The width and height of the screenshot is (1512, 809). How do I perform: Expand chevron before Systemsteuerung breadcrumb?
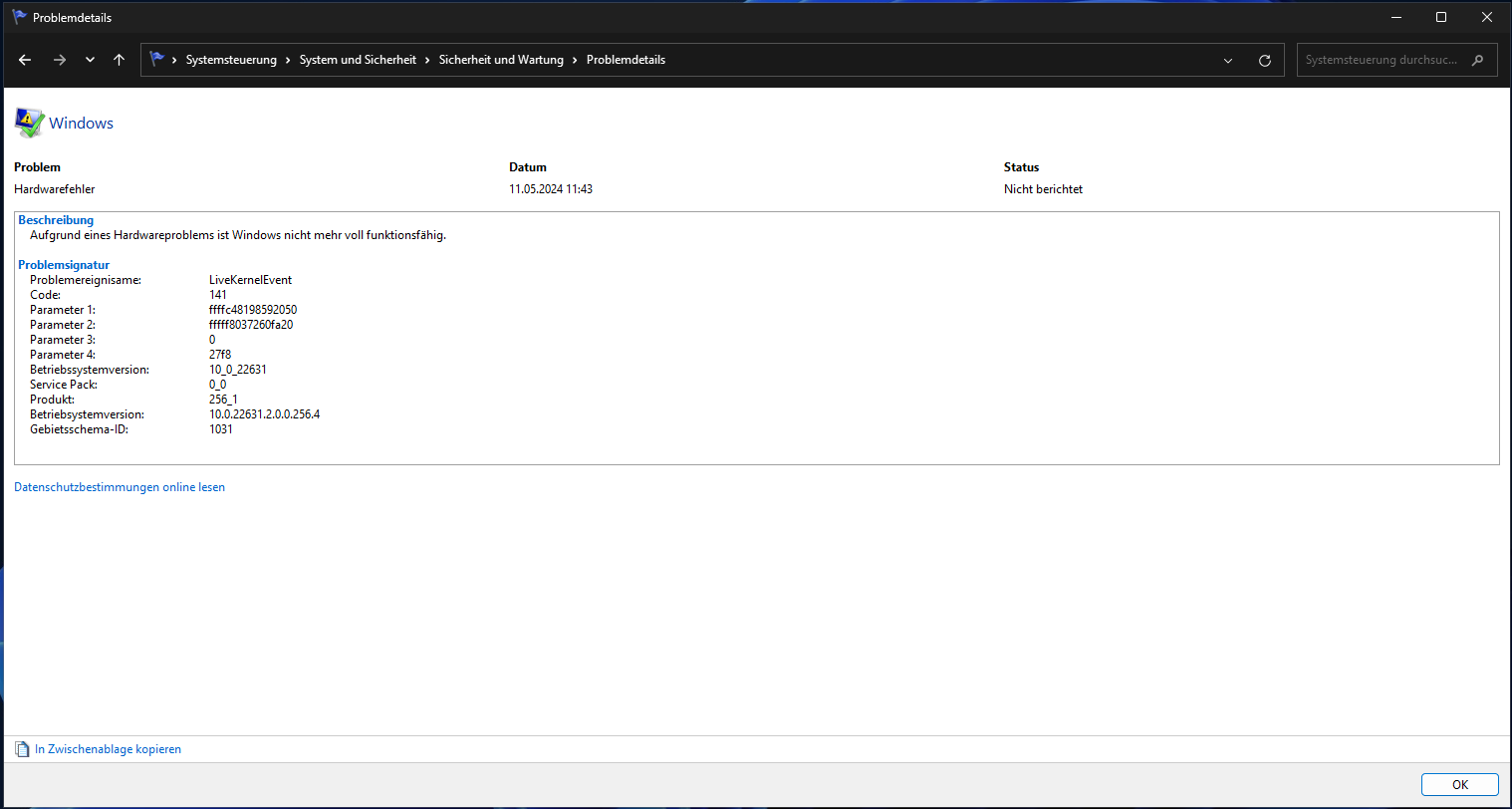(174, 60)
